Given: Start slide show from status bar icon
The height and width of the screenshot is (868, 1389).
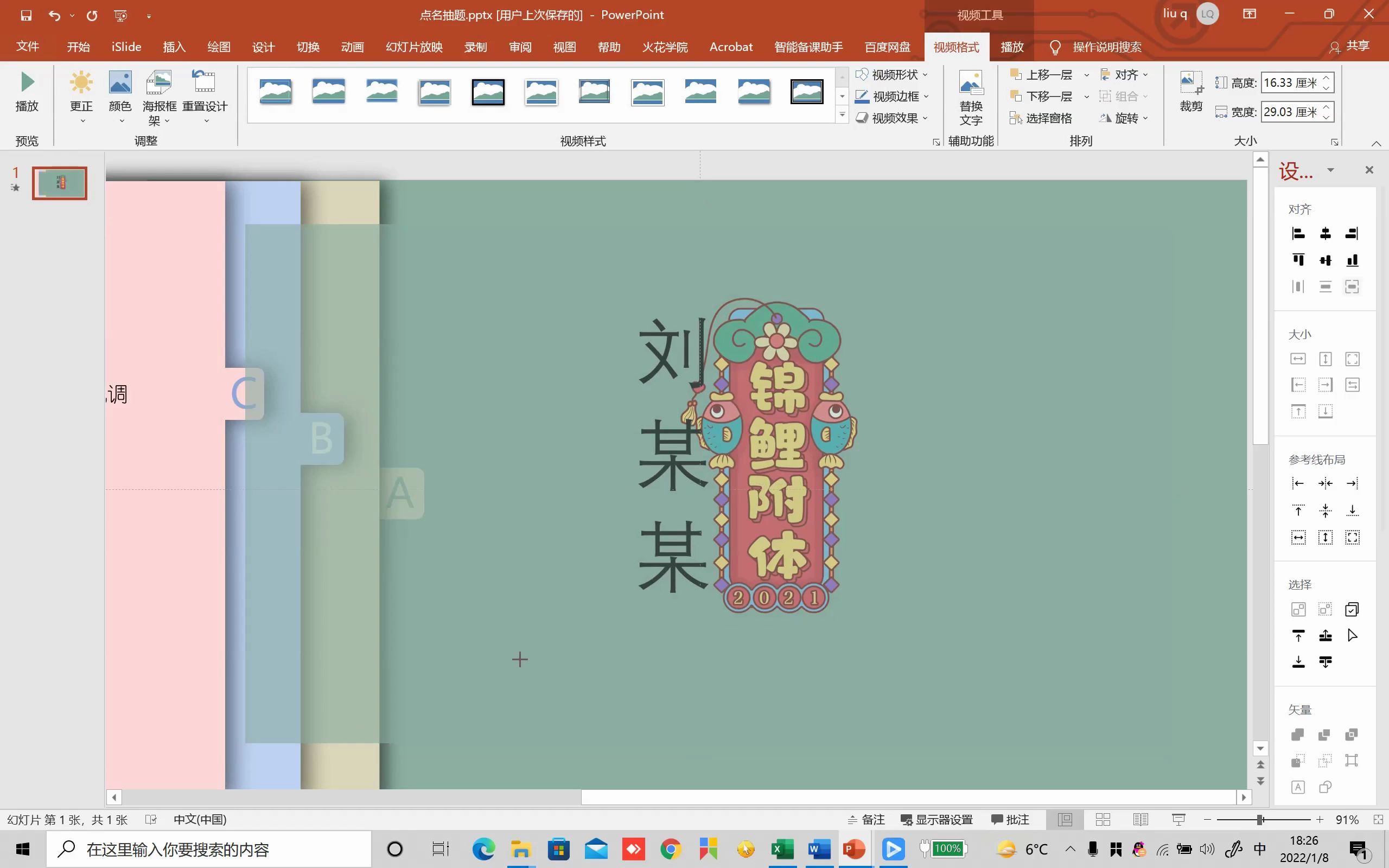Looking at the screenshot, I should point(1178,820).
